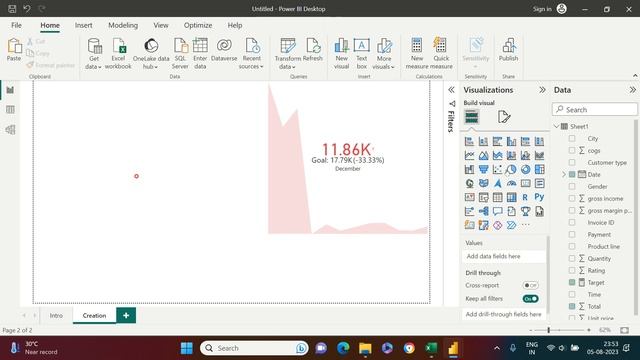640x360 pixels.
Task: Import an Excel workbook
Action: click(x=118, y=53)
